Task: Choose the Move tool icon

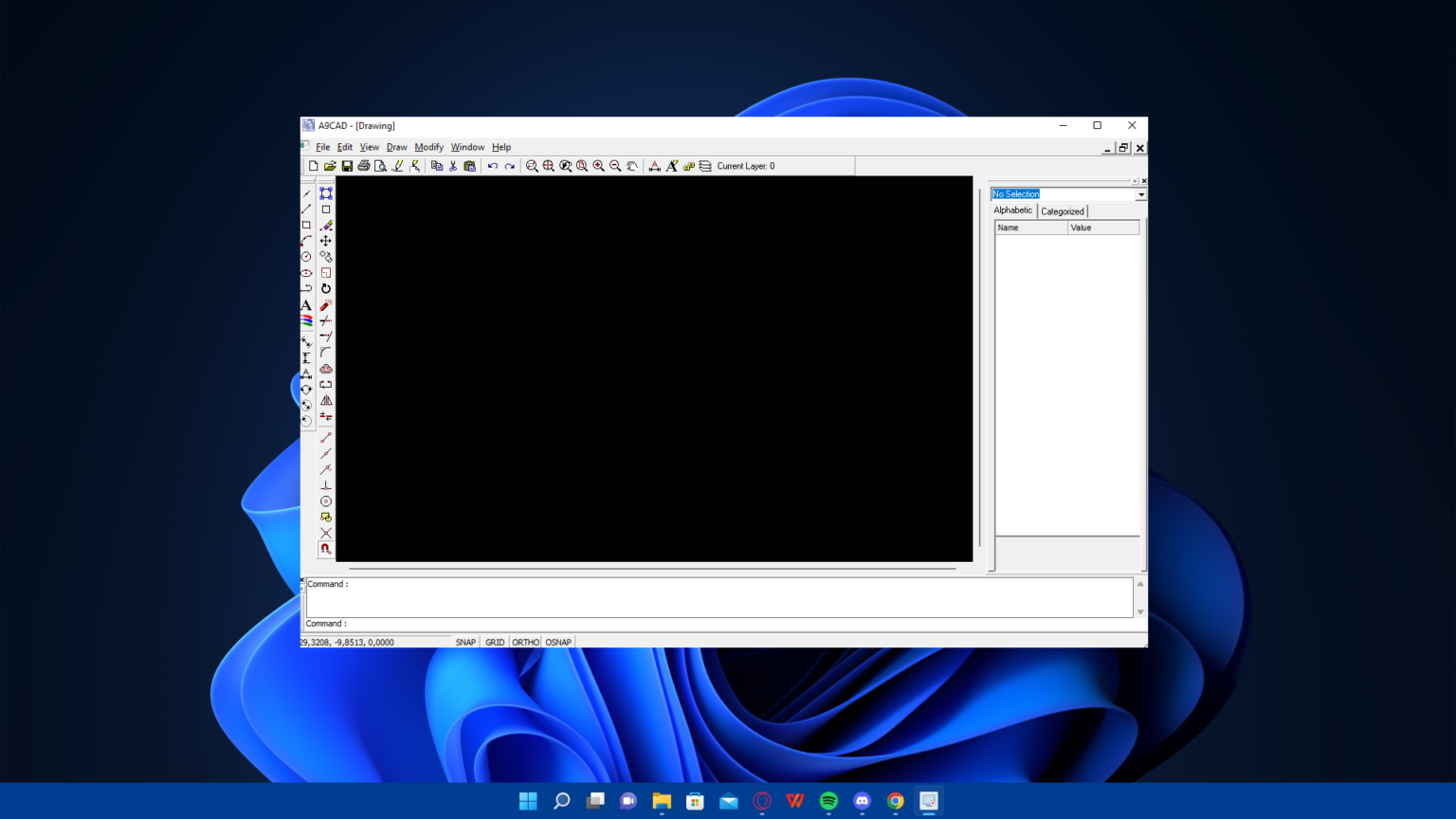Action: [x=326, y=241]
